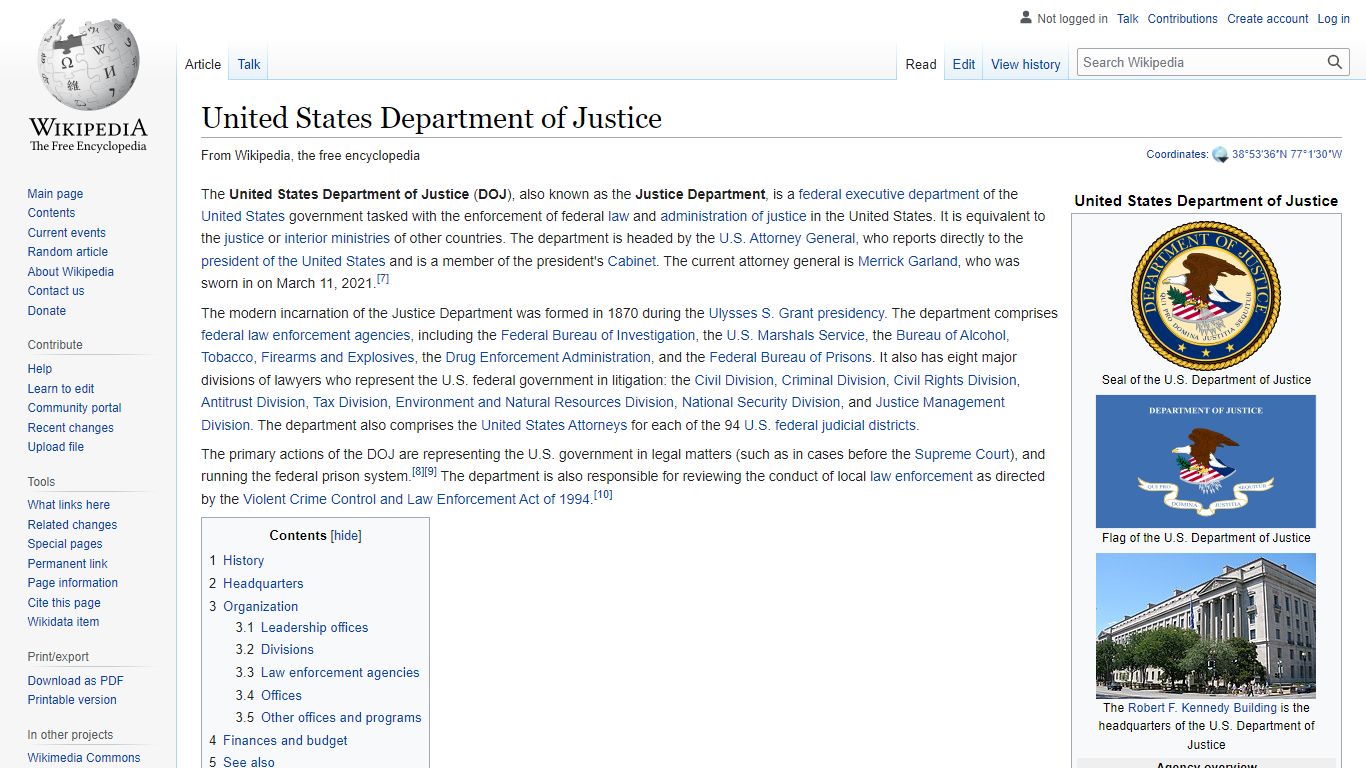Open the Merrick Garland link
This screenshot has height=768, width=1366.
coord(908,261)
